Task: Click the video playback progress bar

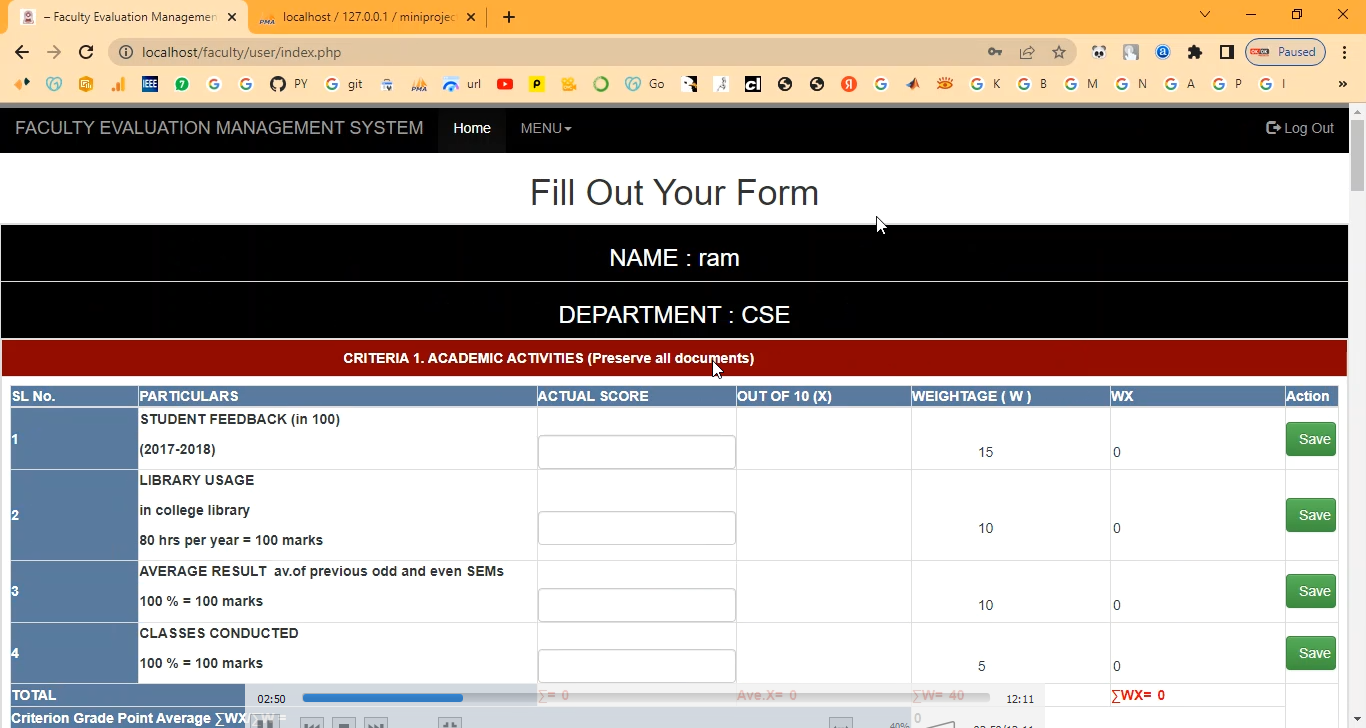Action: [x=645, y=698]
